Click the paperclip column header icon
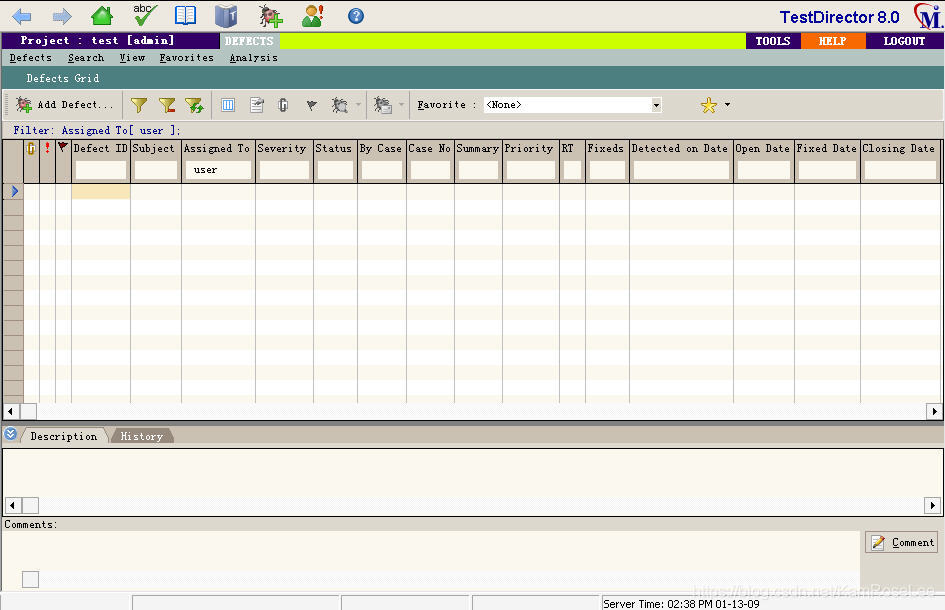 click(x=31, y=148)
